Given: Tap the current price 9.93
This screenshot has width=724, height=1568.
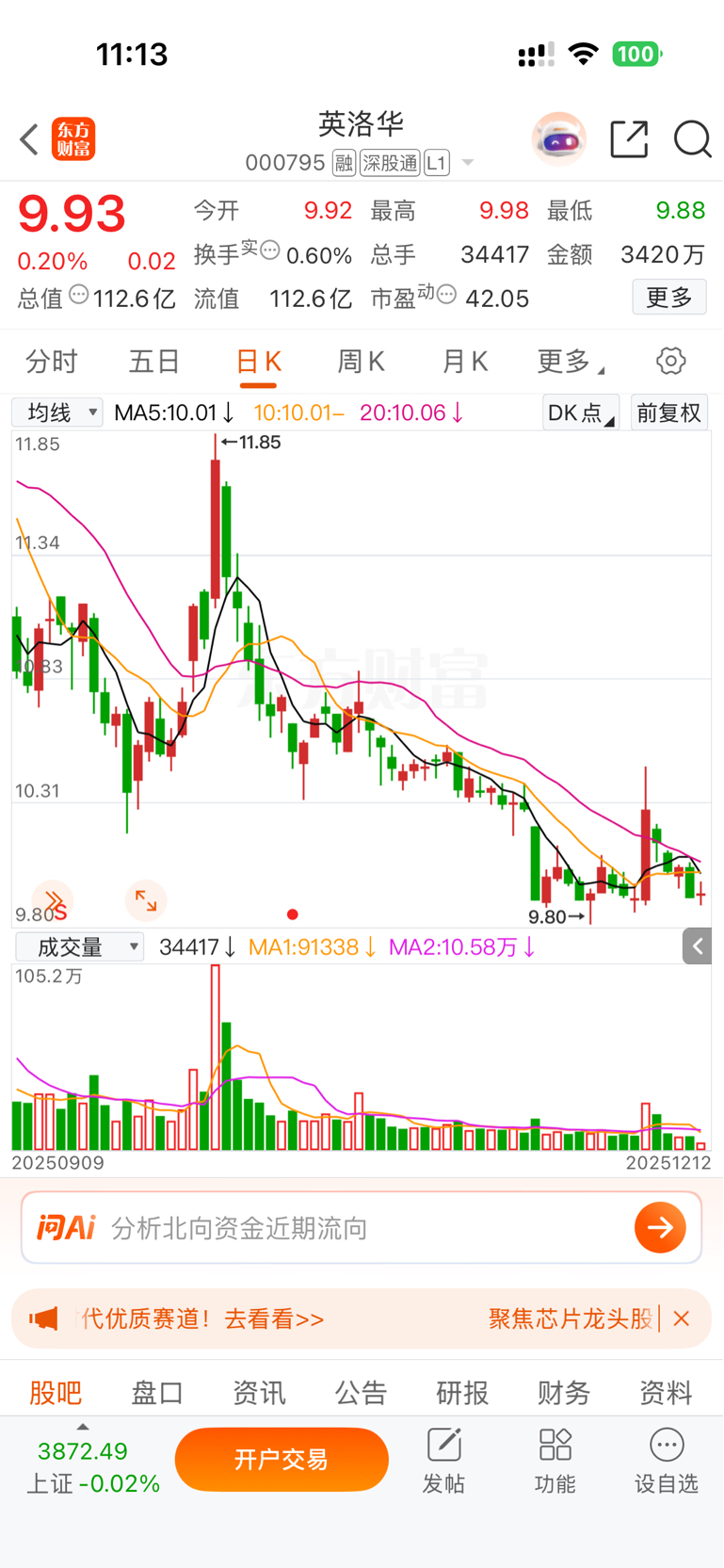Looking at the screenshot, I should tap(72, 214).
